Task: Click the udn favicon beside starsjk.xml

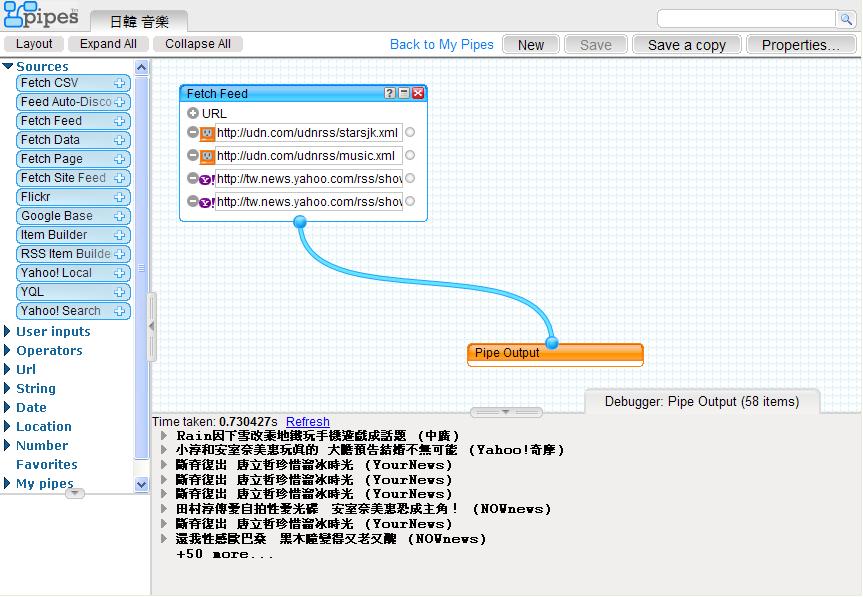Action: coord(207,133)
